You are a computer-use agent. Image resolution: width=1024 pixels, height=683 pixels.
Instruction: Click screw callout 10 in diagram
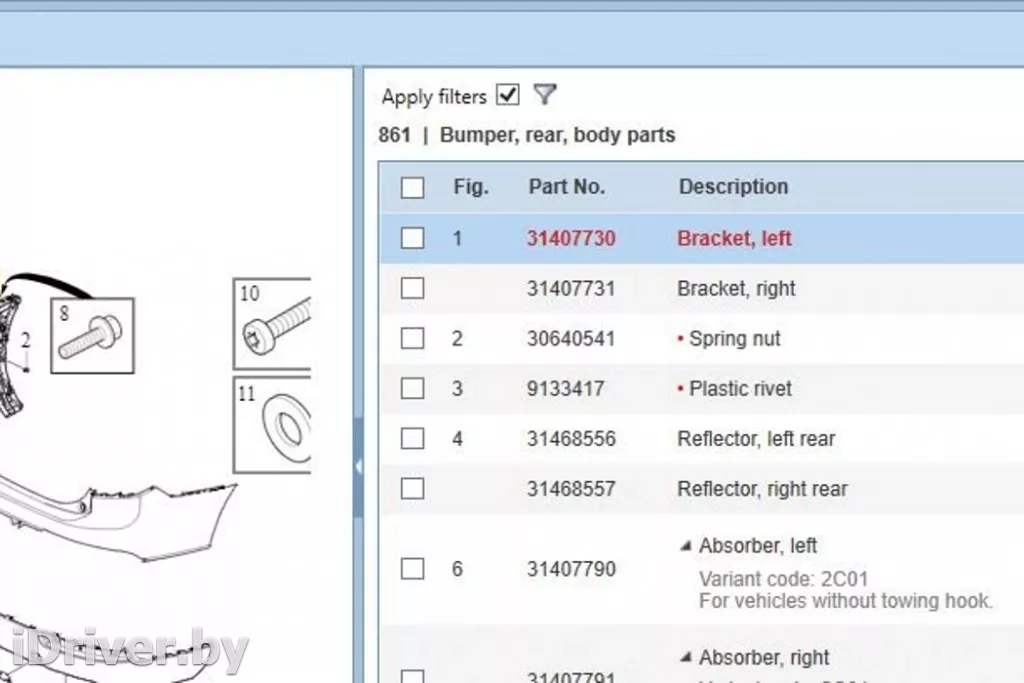click(272, 324)
